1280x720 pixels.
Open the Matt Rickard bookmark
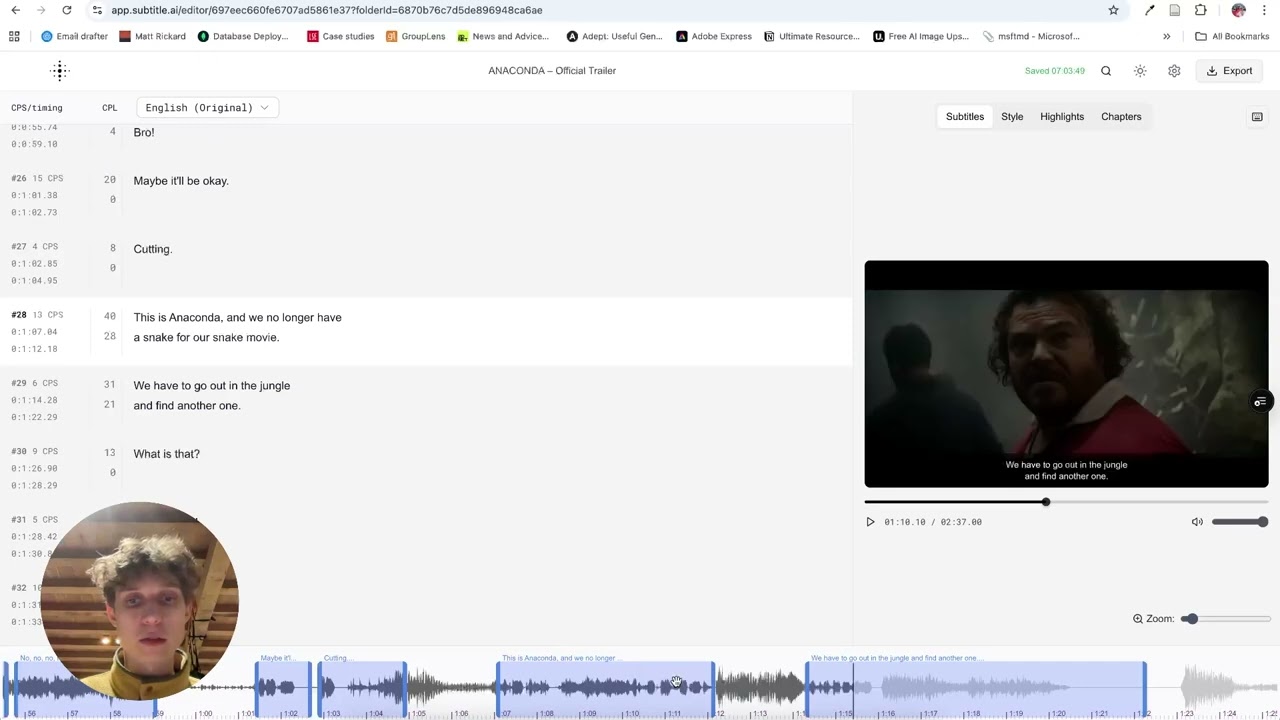click(x=153, y=36)
